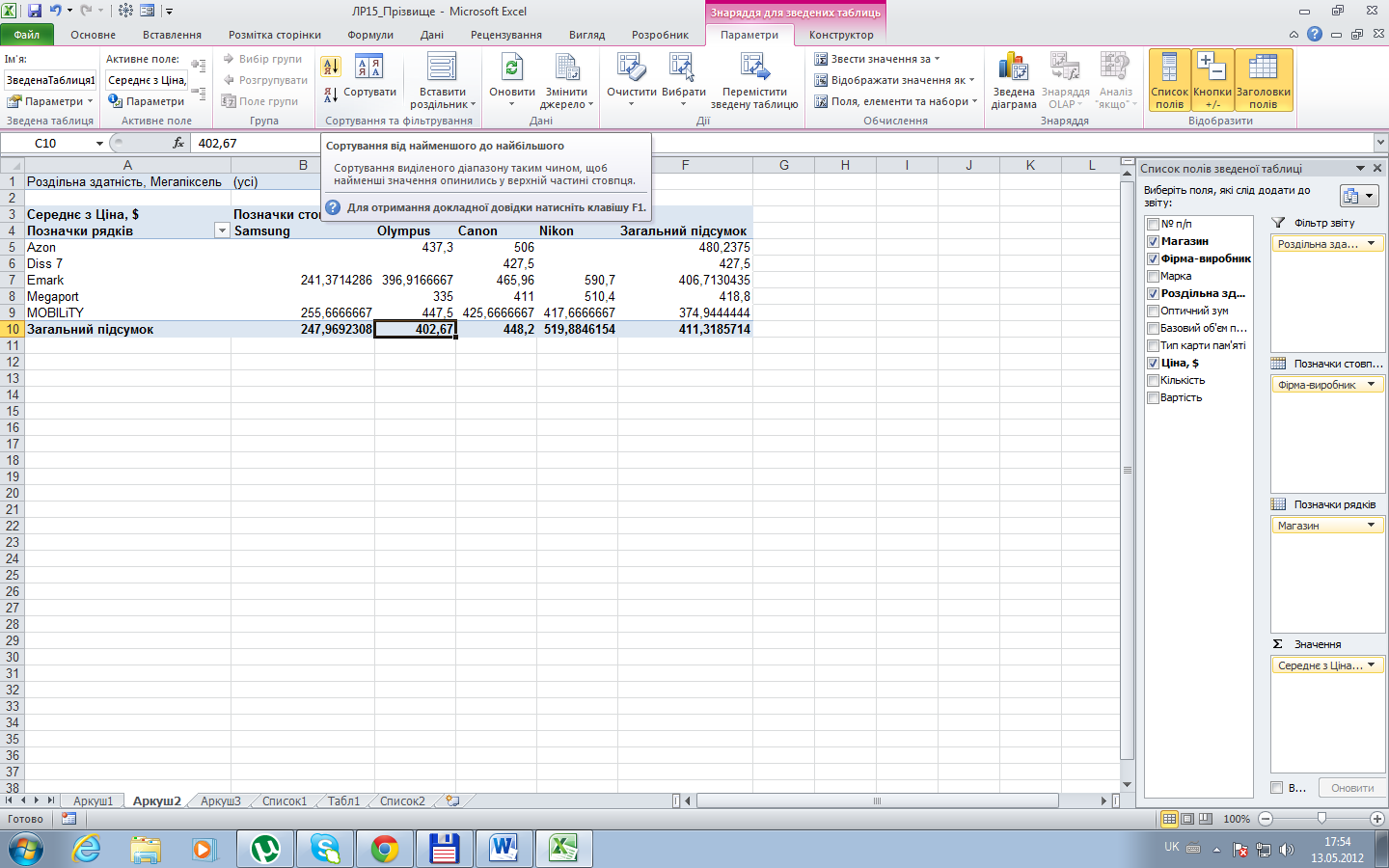Toggle Кнопки +/- buttons
The image size is (1389, 868).
1212,81
